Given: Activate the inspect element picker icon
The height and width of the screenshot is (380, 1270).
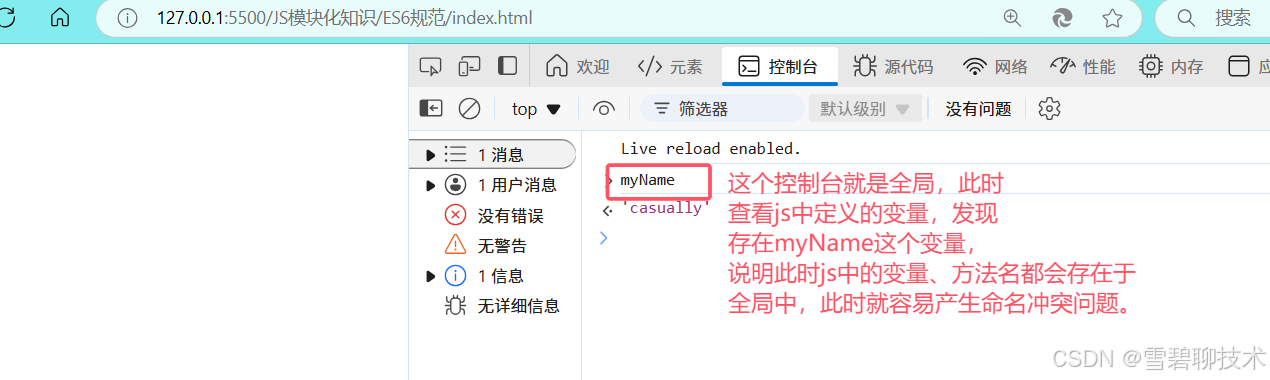Looking at the screenshot, I should tap(431, 66).
